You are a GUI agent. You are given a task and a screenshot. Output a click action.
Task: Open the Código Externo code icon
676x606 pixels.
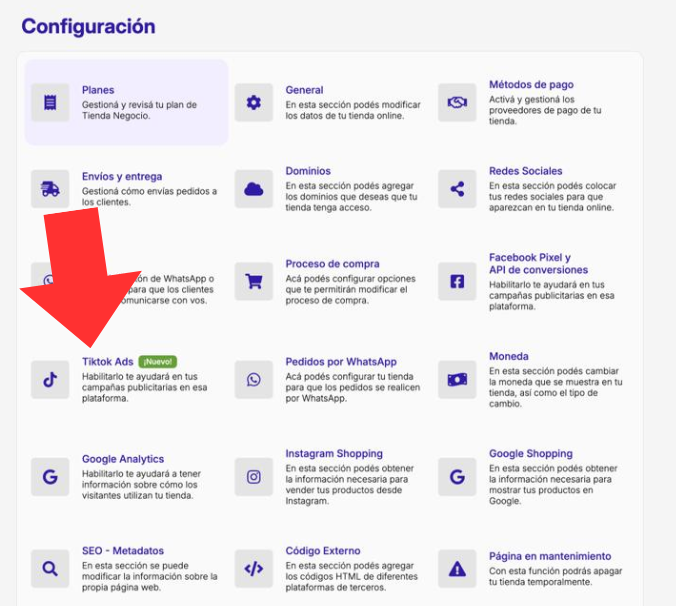pos(254,569)
